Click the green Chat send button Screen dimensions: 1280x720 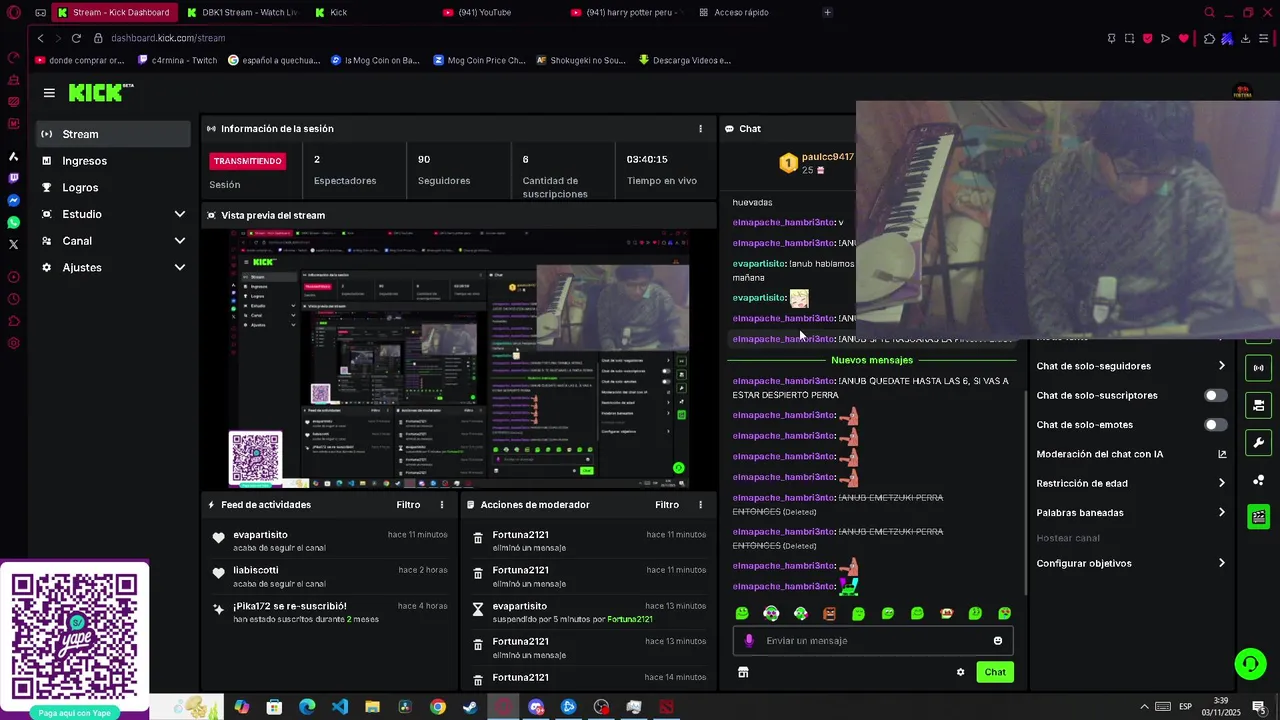pyautogui.click(x=995, y=672)
